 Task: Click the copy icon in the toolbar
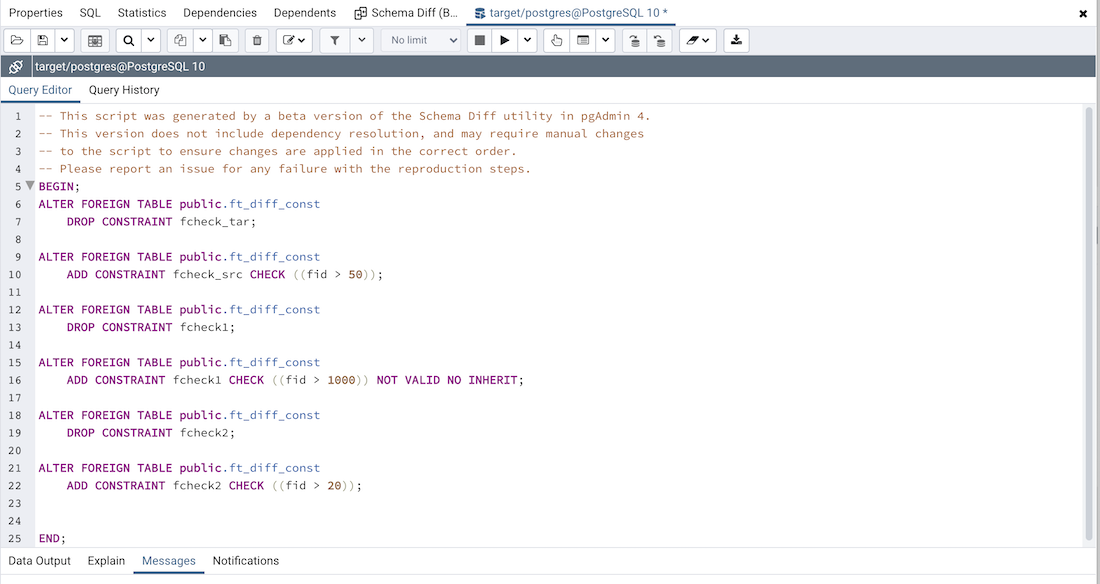[180, 41]
